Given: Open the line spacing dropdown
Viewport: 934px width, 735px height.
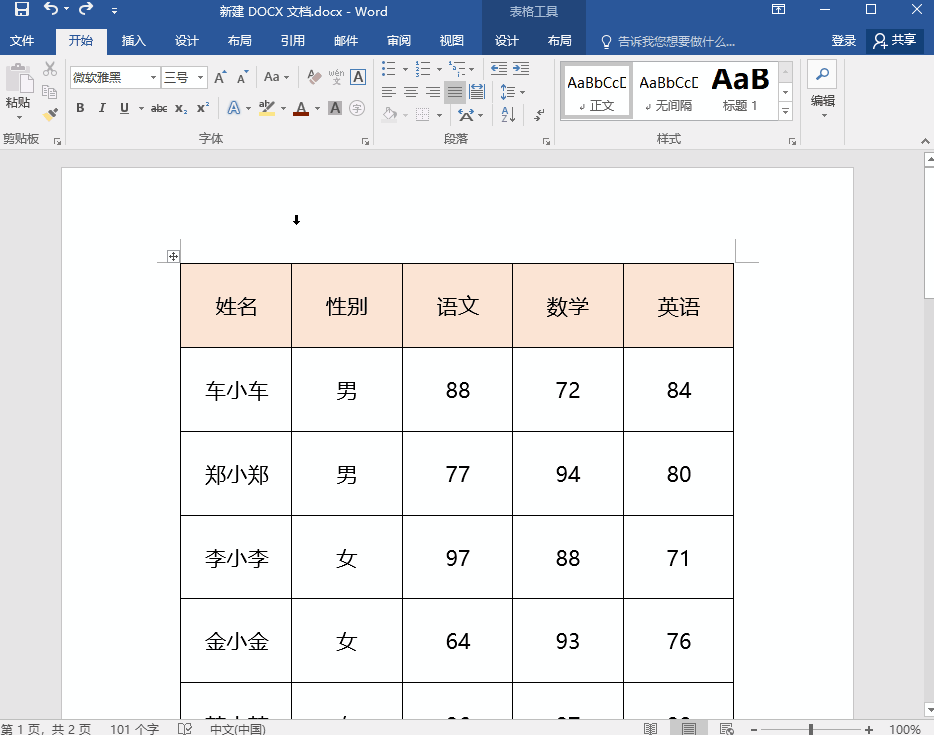Looking at the screenshot, I should pyautogui.click(x=514, y=92).
